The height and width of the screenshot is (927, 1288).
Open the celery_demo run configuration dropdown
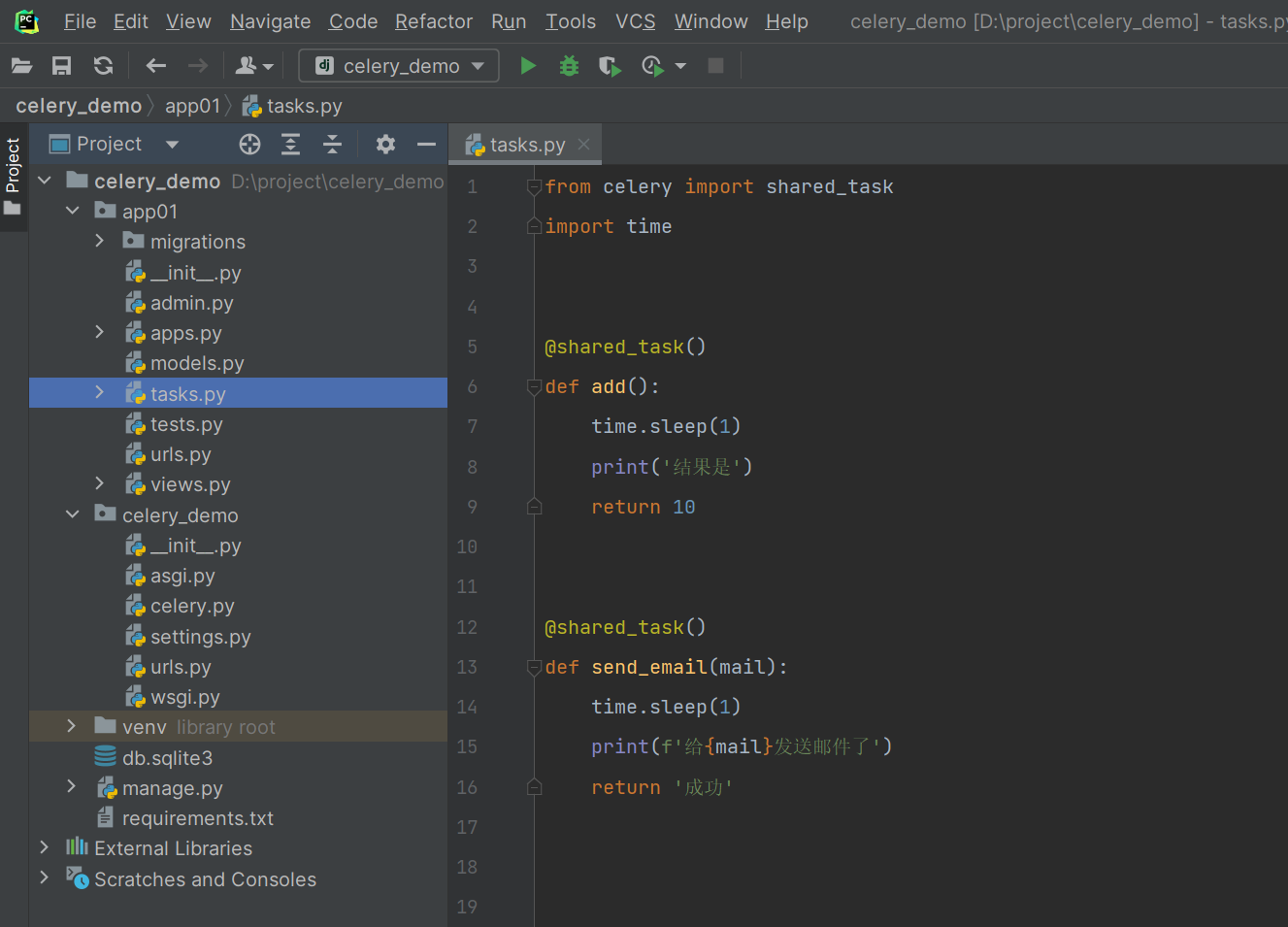[x=399, y=66]
